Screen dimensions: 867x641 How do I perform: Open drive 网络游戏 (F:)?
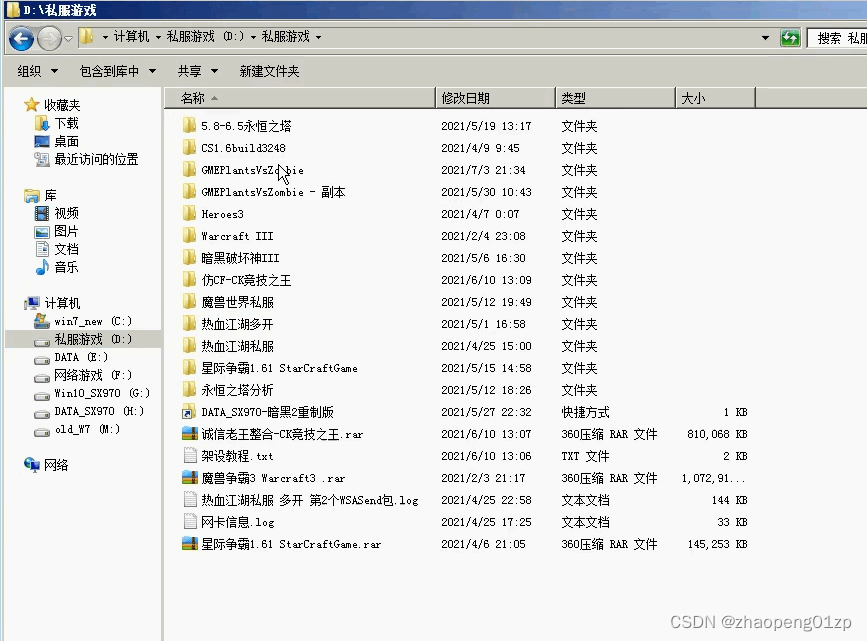point(93,376)
